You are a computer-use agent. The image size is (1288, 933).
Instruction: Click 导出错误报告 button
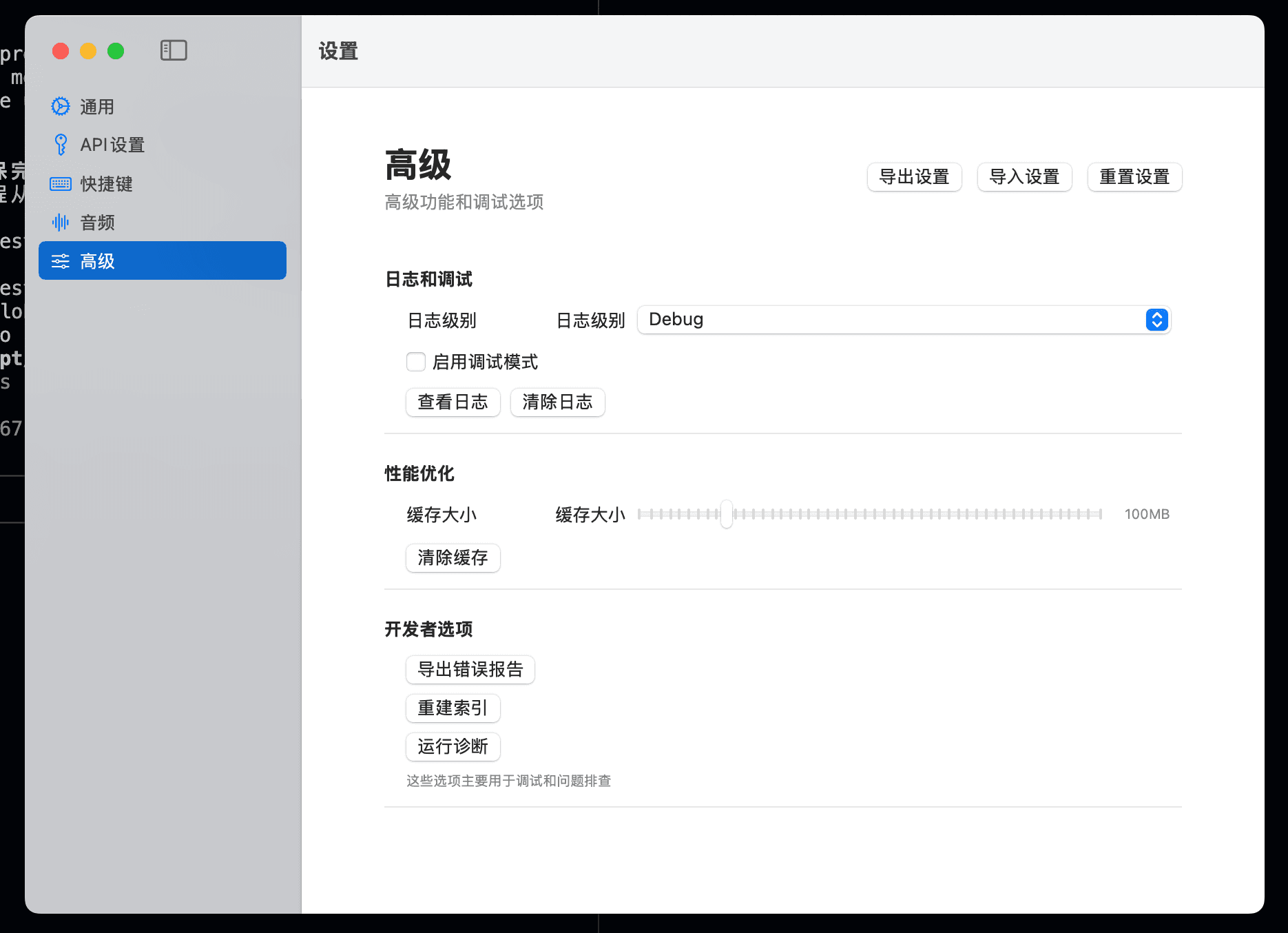tap(470, 669)
